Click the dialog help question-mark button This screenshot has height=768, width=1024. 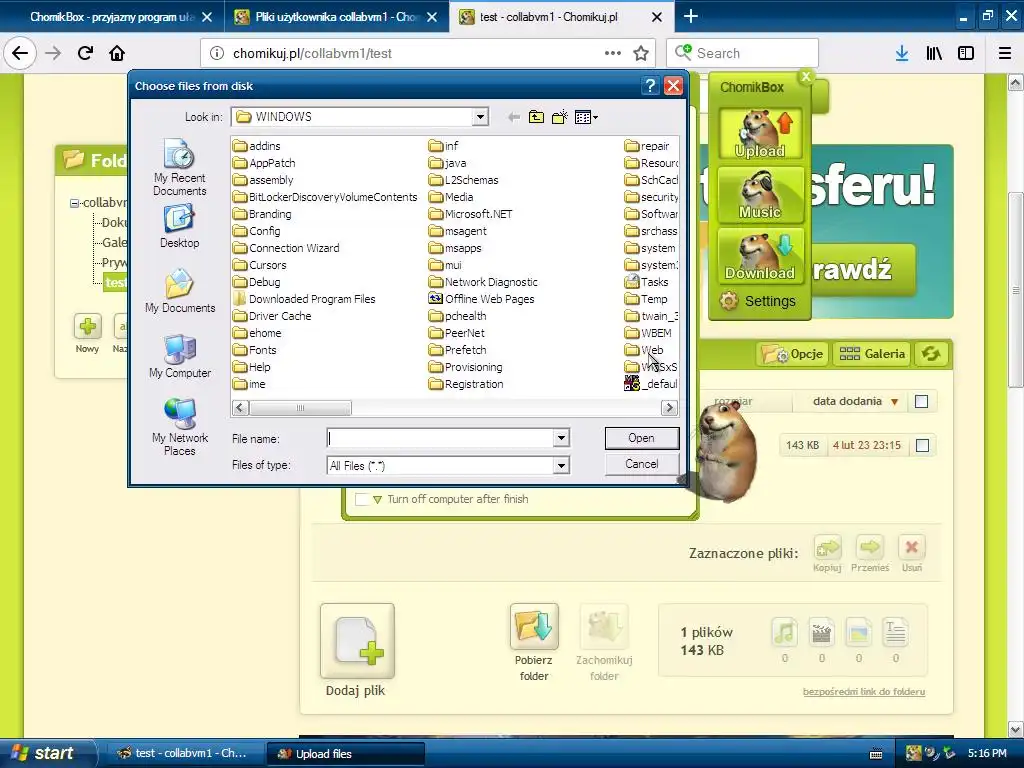pos(649,86)
